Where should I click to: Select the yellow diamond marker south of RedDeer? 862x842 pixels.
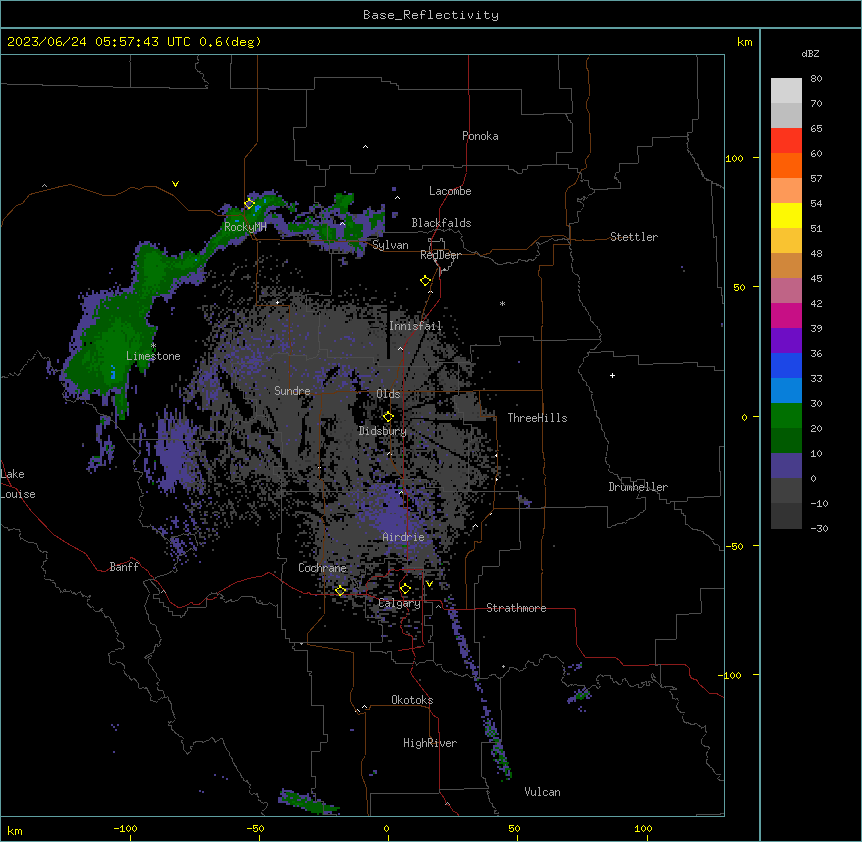[x=426, y=281]
